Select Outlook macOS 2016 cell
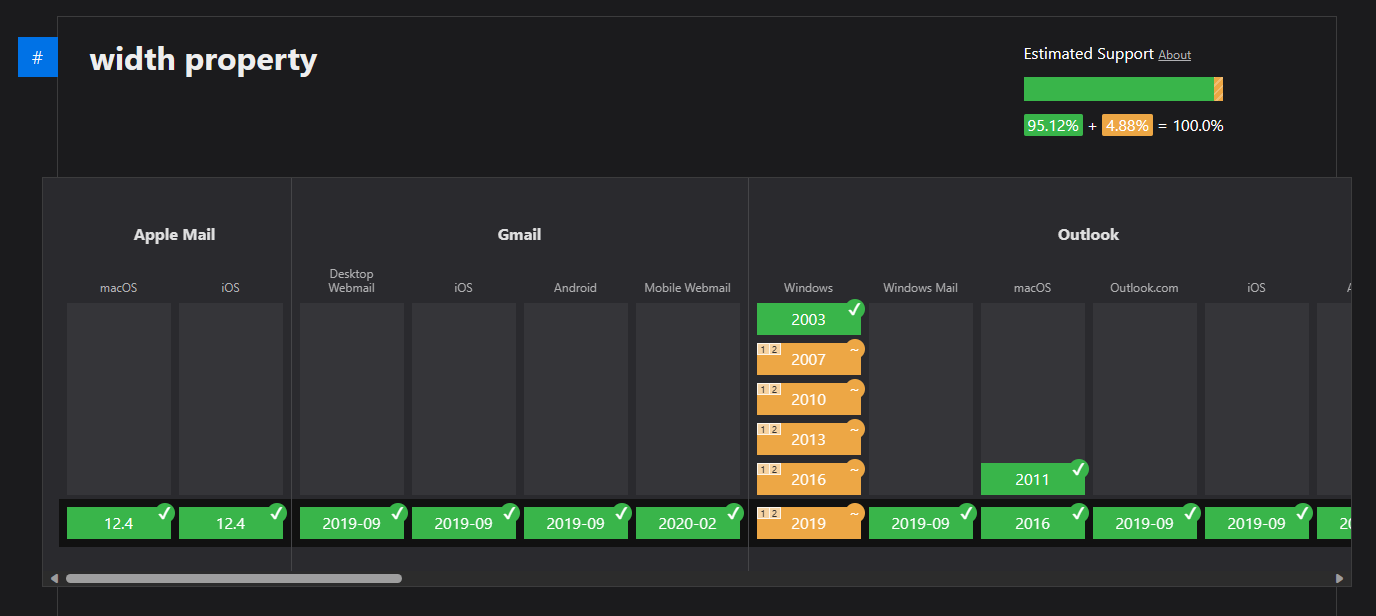 [x=1033, y=523]
